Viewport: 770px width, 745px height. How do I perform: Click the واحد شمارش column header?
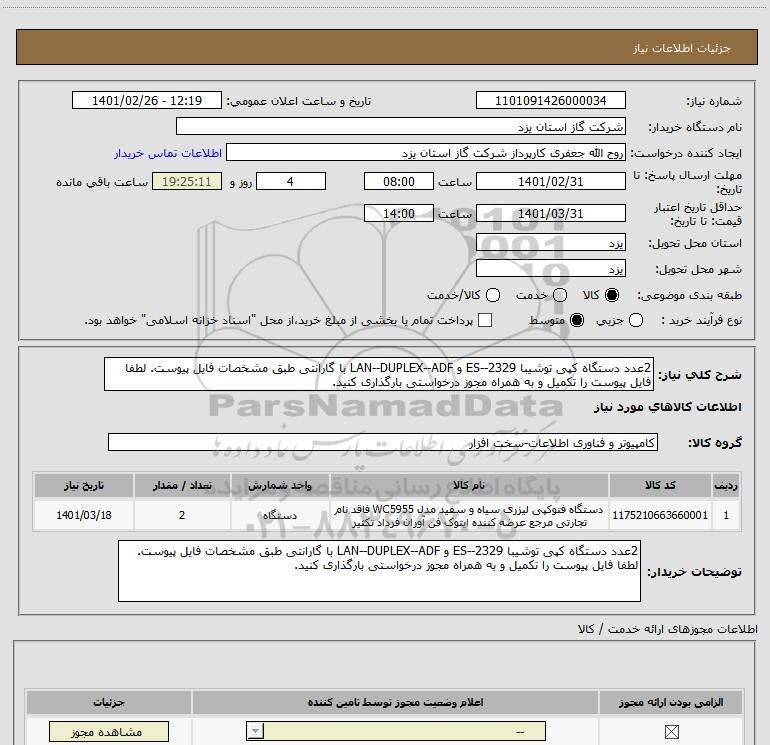(x=280, y=486)
